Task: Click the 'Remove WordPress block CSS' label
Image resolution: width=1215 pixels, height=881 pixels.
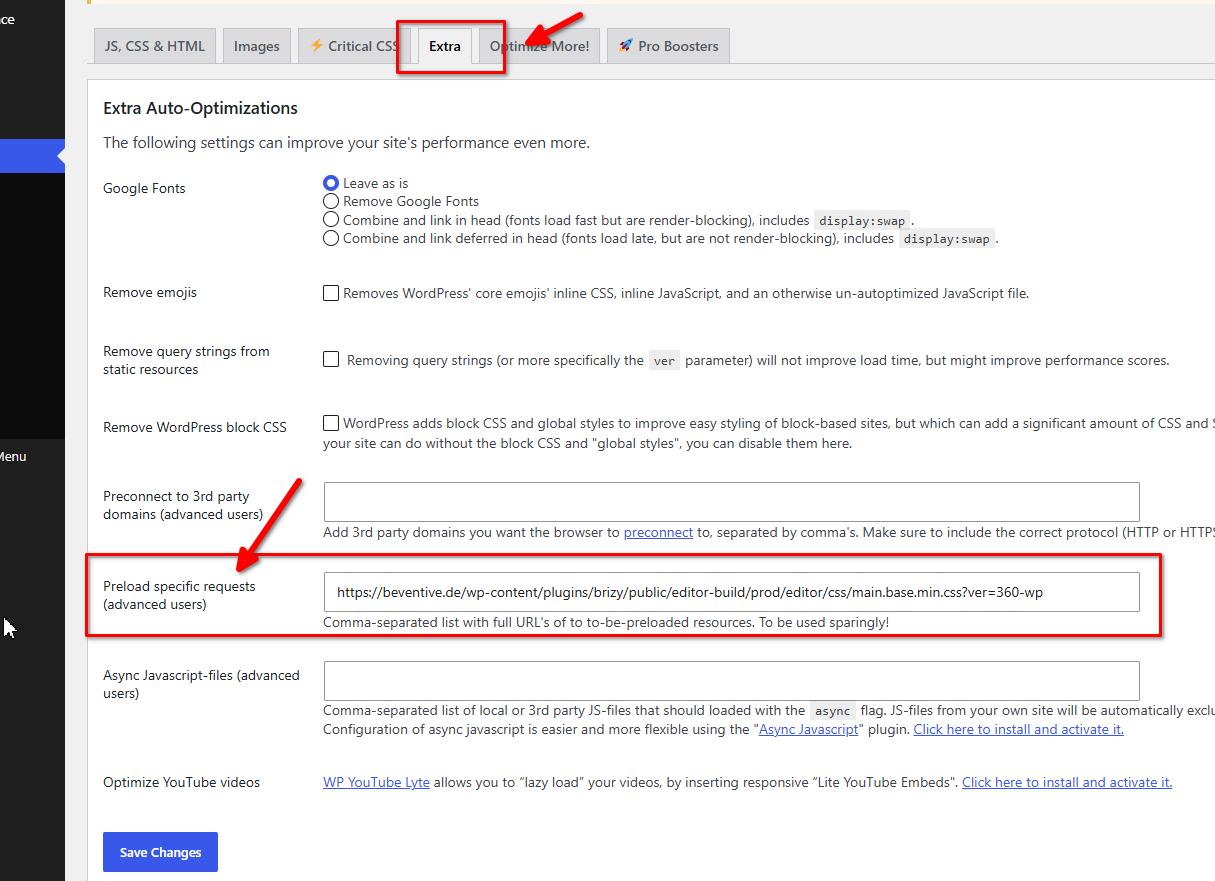Action: pyautogui.click(x=195, y=427)
